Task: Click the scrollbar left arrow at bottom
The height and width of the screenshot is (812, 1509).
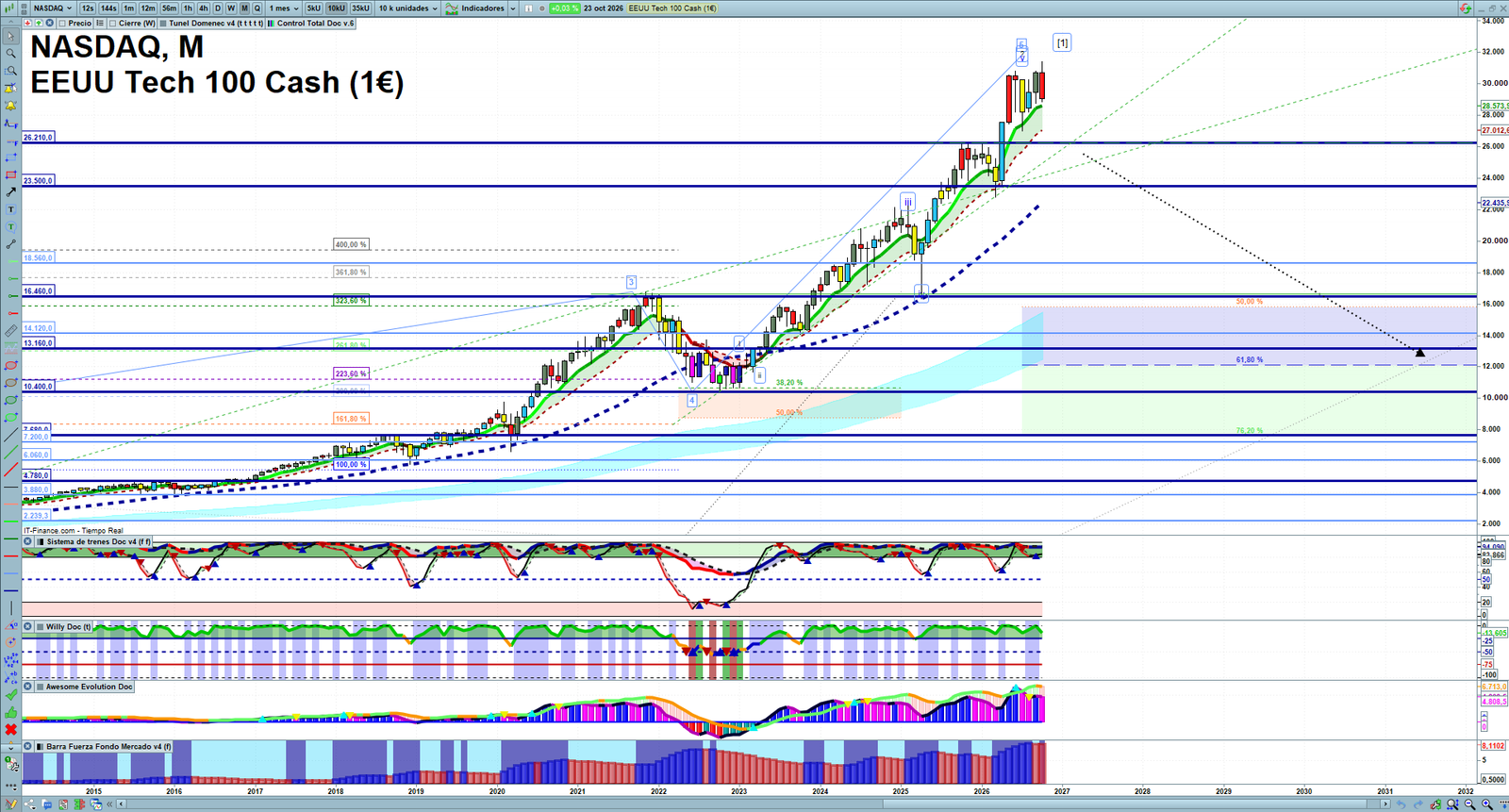Action: (x=121, y=804)
